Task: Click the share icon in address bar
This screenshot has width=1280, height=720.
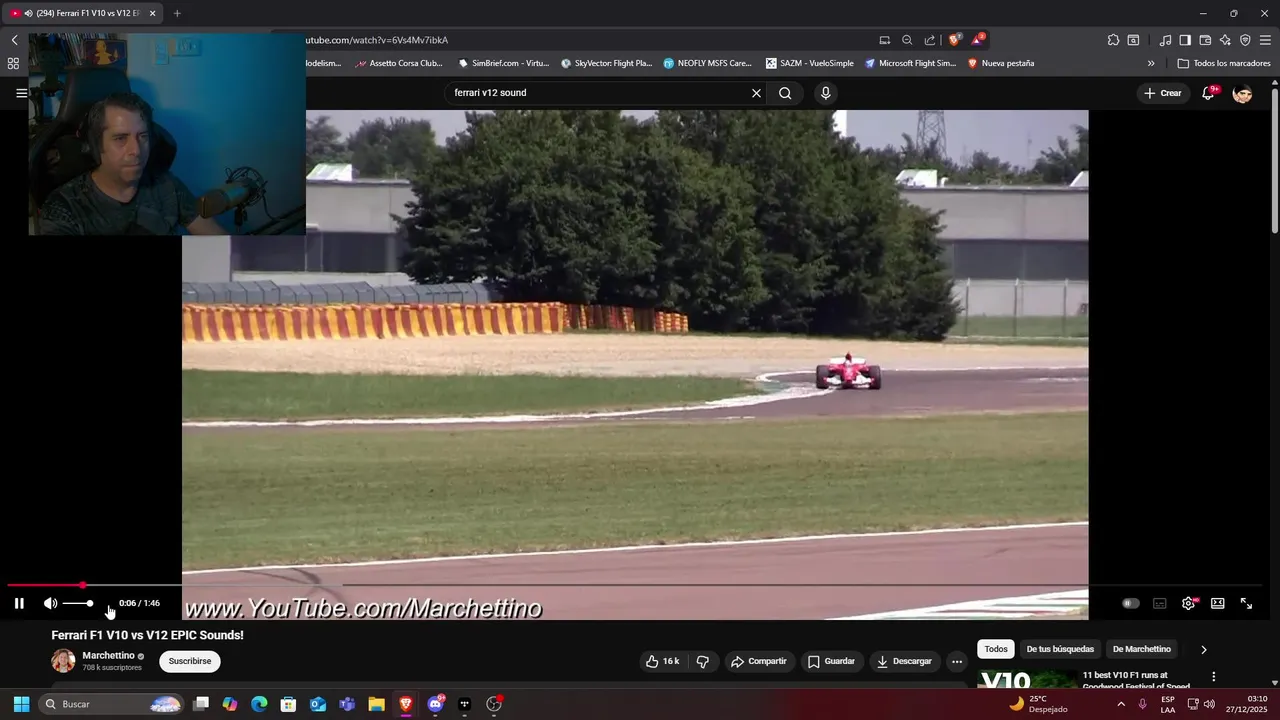Action: click(930, 40)
